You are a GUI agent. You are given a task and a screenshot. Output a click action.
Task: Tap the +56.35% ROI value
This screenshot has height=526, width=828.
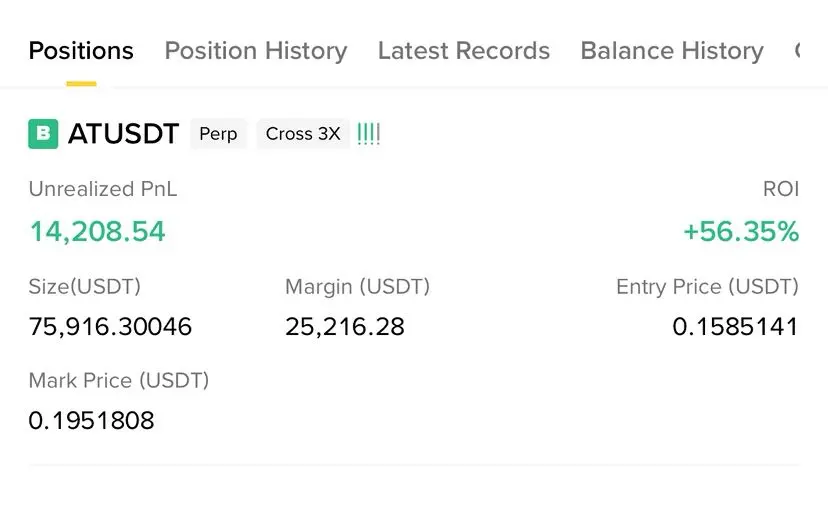(741, 232)
